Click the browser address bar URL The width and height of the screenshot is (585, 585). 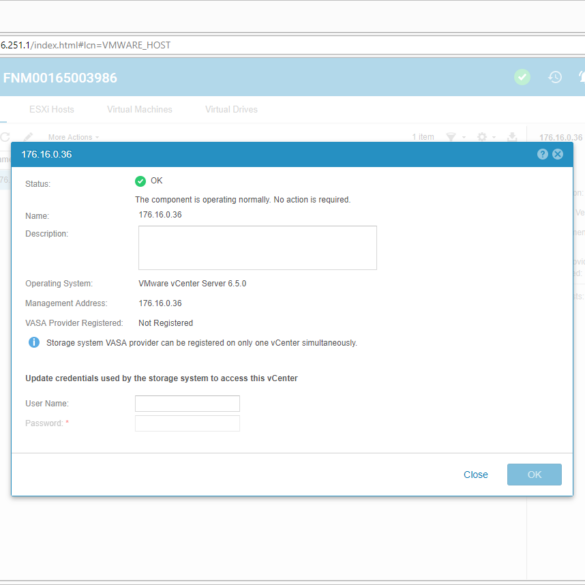pyautogui.click(x=85, y=45)
